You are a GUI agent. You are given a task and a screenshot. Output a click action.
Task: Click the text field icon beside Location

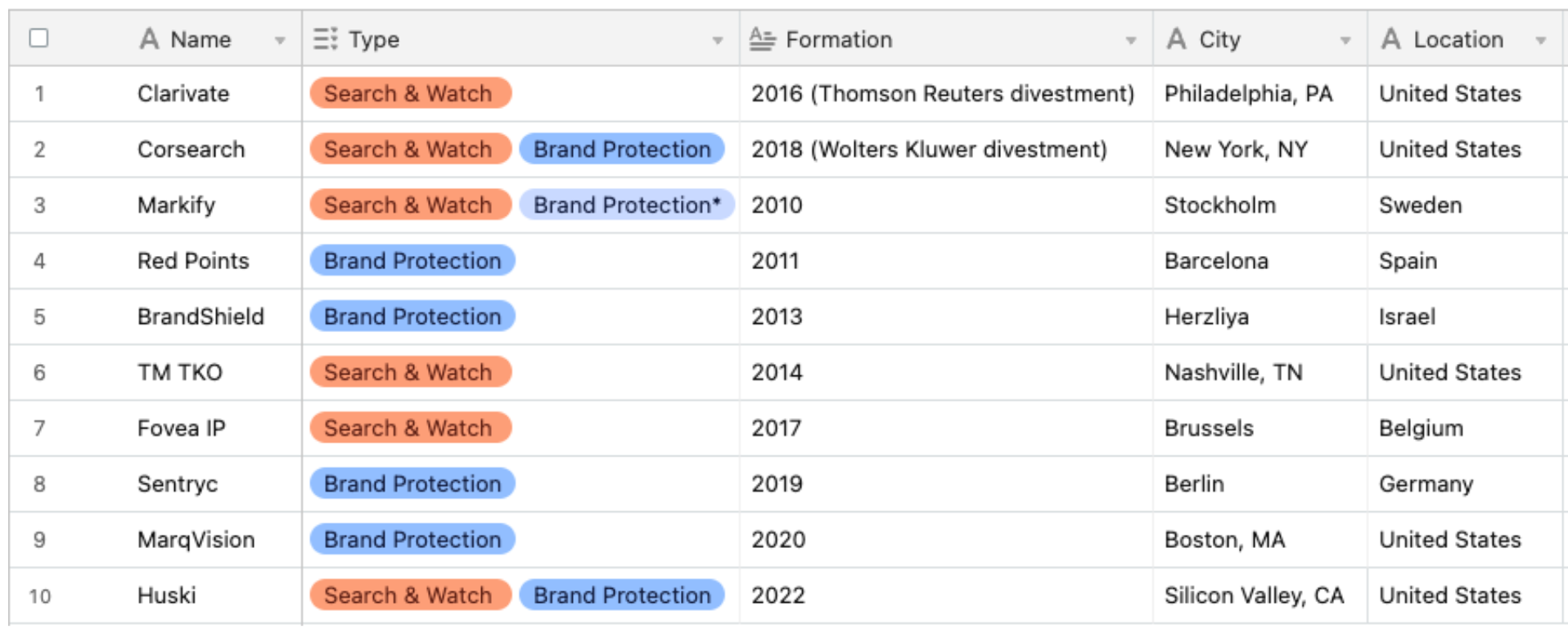coord(1390,38)
